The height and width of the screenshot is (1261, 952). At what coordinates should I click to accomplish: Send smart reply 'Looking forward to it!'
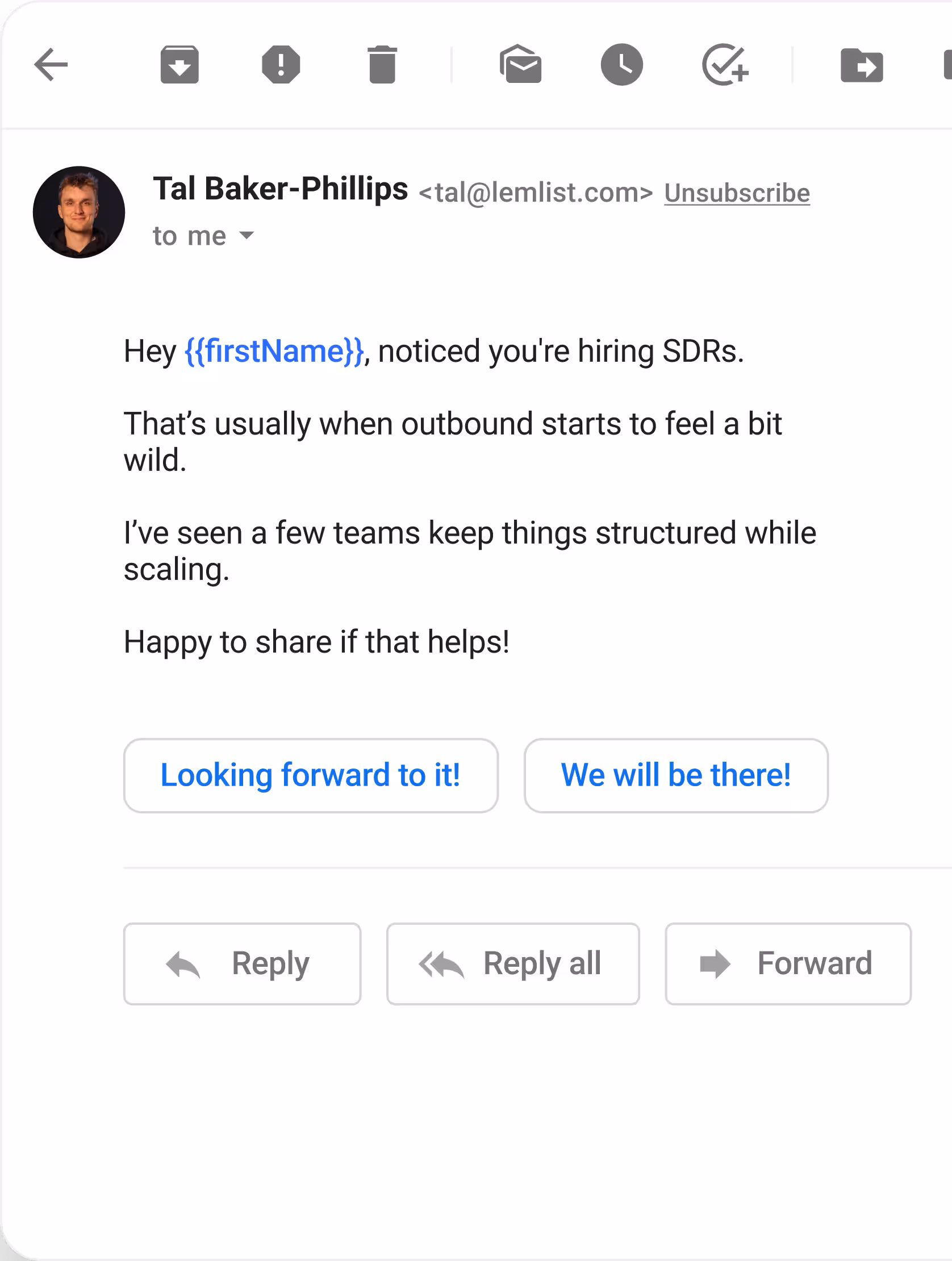coord(311,775)
